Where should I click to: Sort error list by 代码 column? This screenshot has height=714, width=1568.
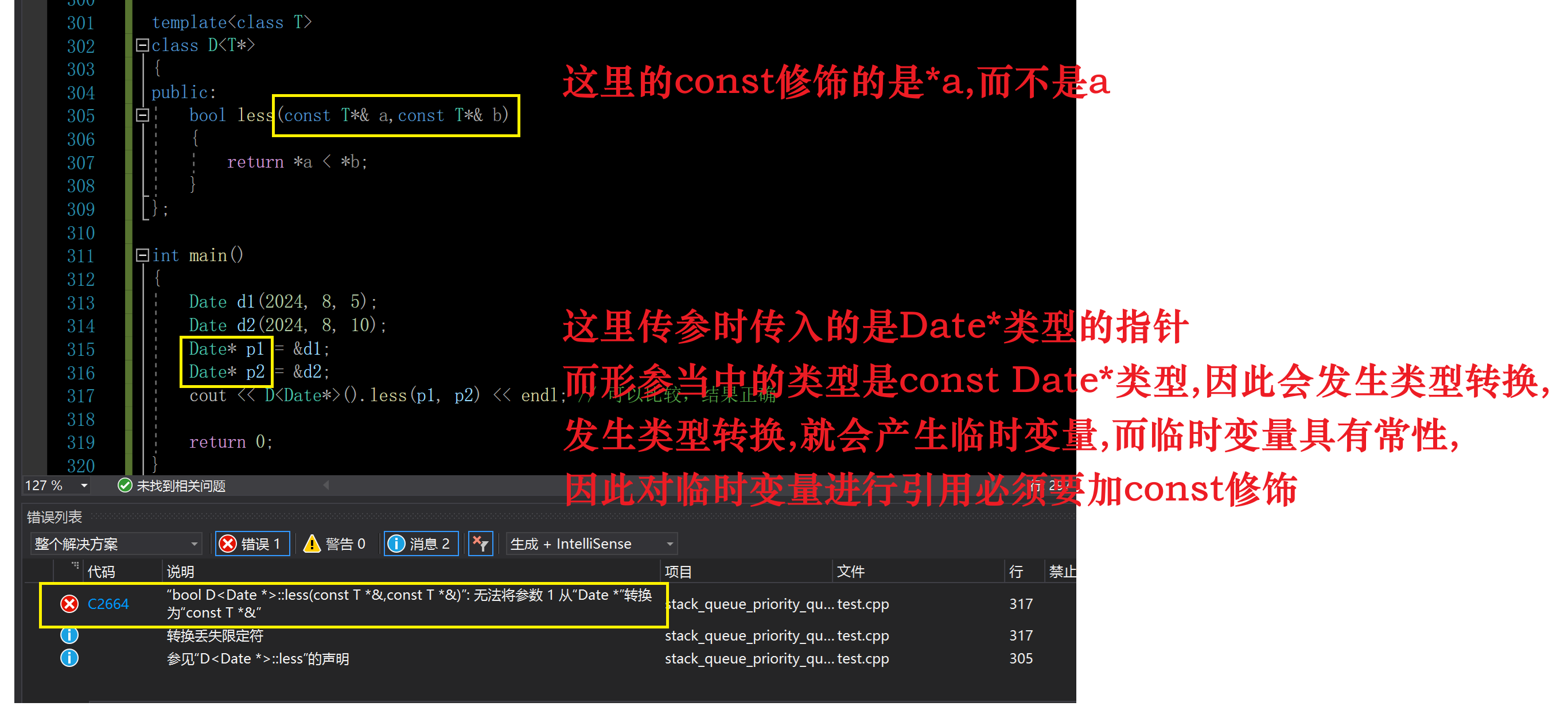coord(101,572)
